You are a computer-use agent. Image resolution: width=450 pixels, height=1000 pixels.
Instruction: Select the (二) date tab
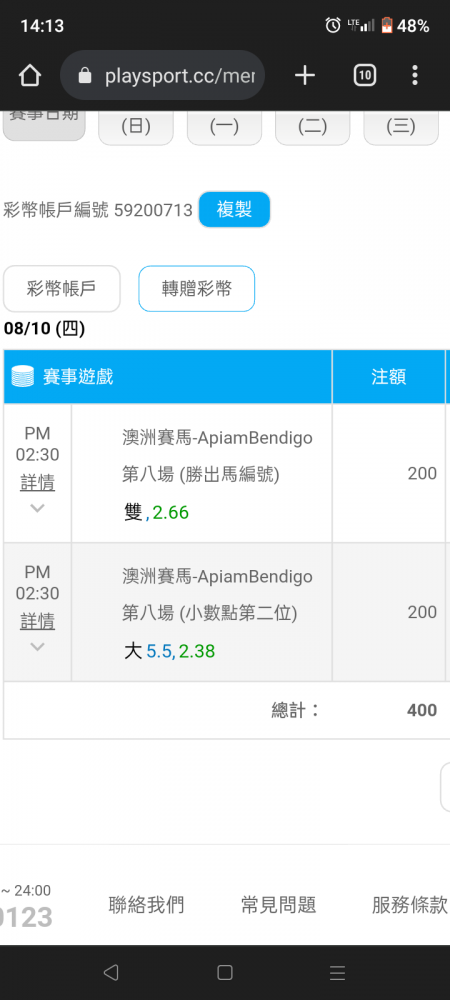pos(312,127)
